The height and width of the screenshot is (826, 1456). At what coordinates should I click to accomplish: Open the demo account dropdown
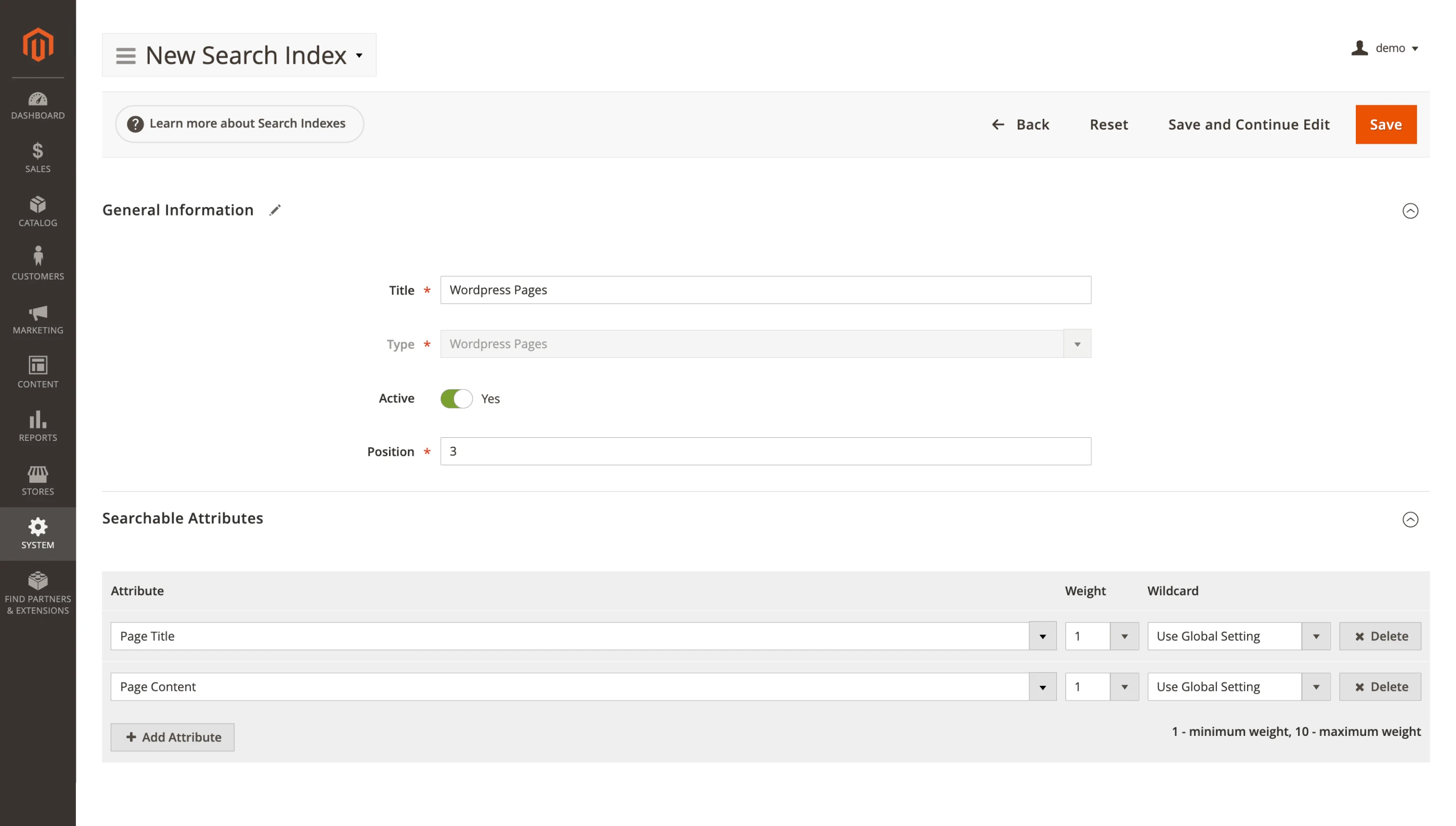[x=1397, y=48]
